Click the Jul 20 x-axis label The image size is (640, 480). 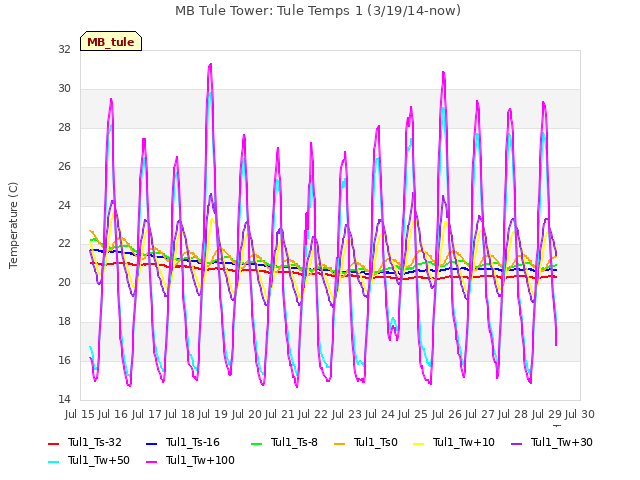click(247, 414)
